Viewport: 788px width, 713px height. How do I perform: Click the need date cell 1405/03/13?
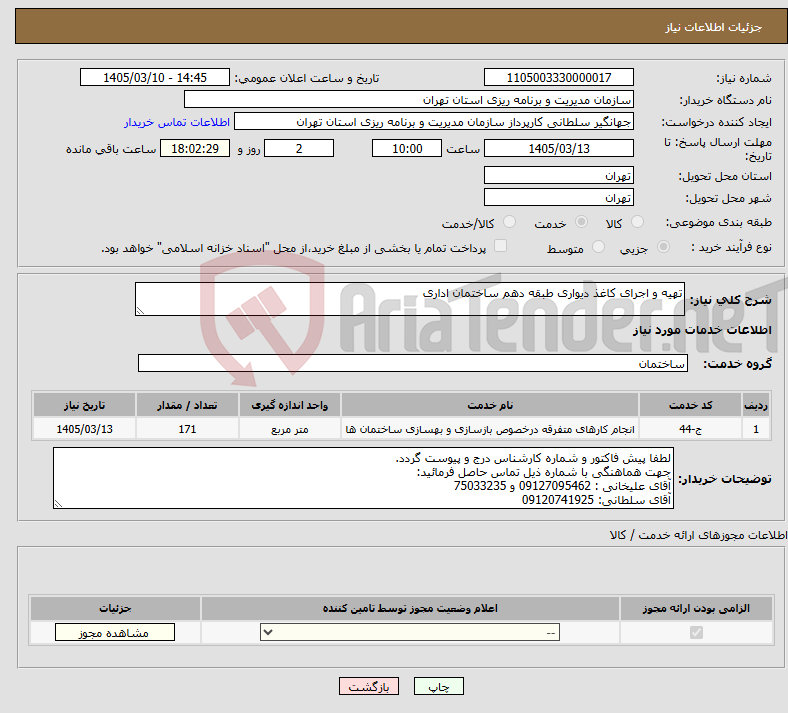(x=84, y=429)
